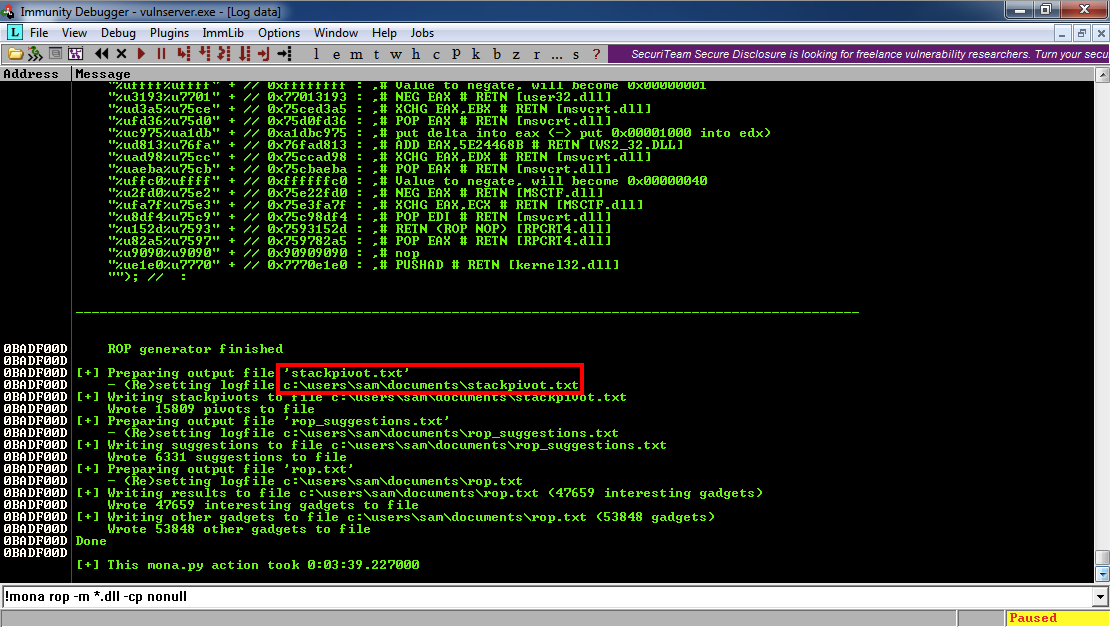1110x627 pixels.
Task: Open Source window via 's' button
Action: pos(576,54)
